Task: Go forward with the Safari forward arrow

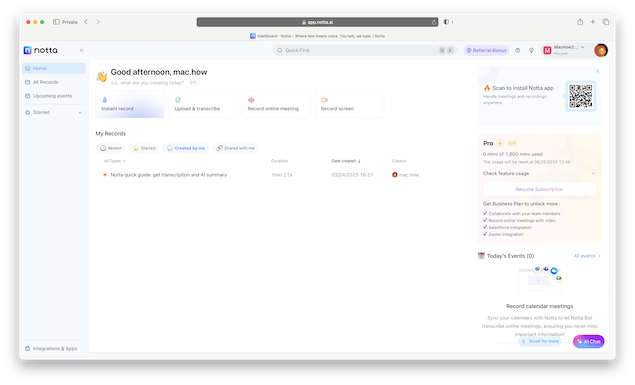Action: (98, 22)
